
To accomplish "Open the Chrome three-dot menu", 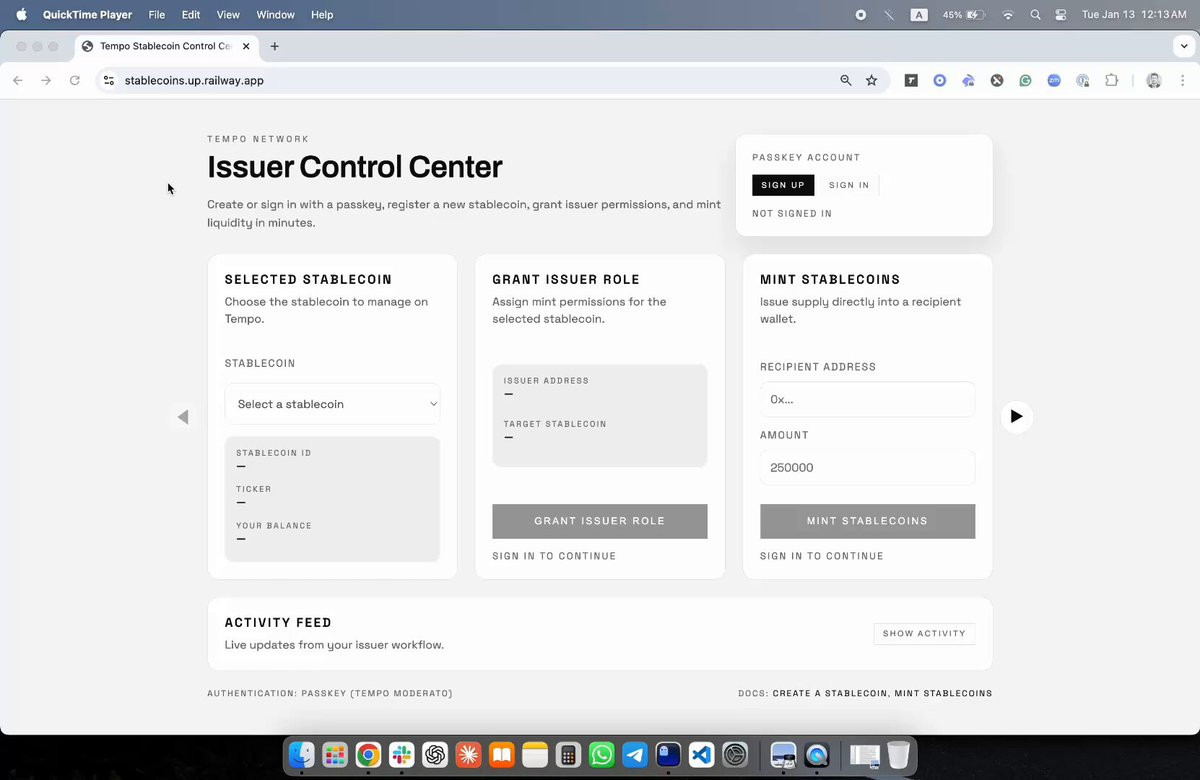I will [1181, 80].
